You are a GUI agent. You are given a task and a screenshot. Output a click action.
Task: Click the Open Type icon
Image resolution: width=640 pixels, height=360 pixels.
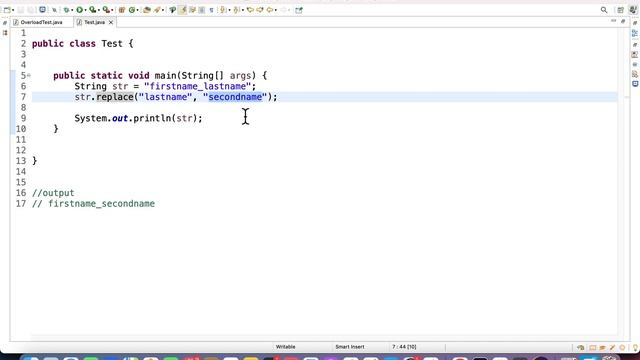147,10
